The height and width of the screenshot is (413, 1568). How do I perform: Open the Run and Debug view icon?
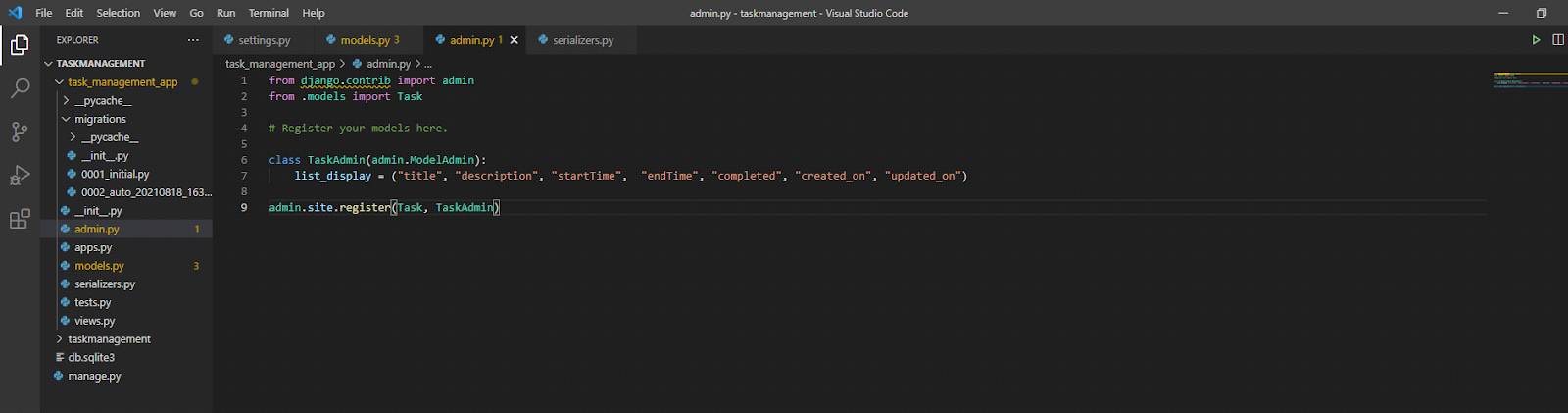coord(20,176)
